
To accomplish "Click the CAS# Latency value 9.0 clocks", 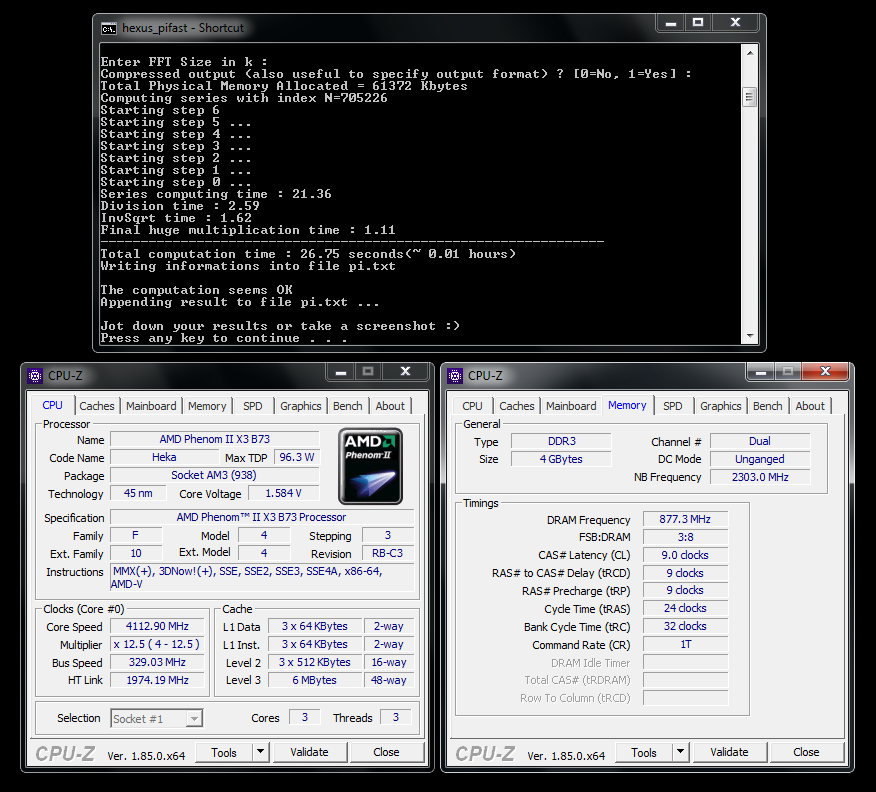I will click(685, 555).
